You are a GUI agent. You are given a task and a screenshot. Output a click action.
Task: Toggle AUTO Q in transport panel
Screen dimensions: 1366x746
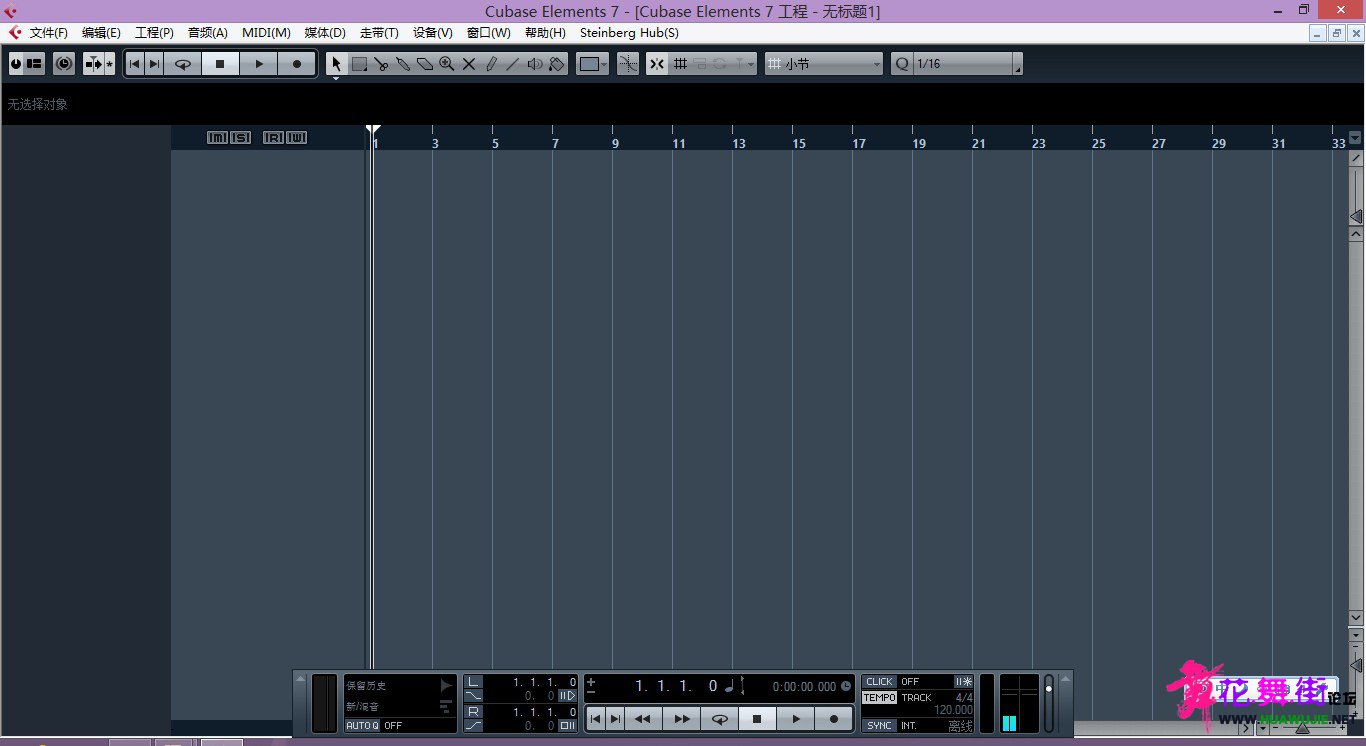coord(362,726)
